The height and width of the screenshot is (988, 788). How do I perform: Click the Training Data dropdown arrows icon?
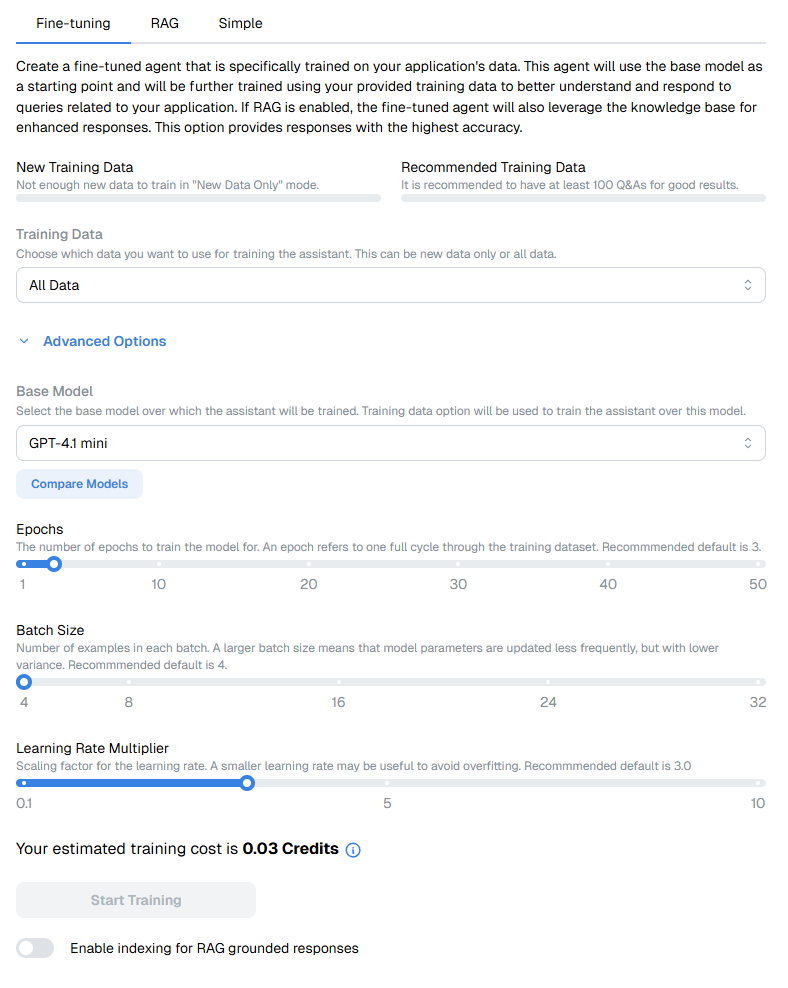(x=747, y=285)
